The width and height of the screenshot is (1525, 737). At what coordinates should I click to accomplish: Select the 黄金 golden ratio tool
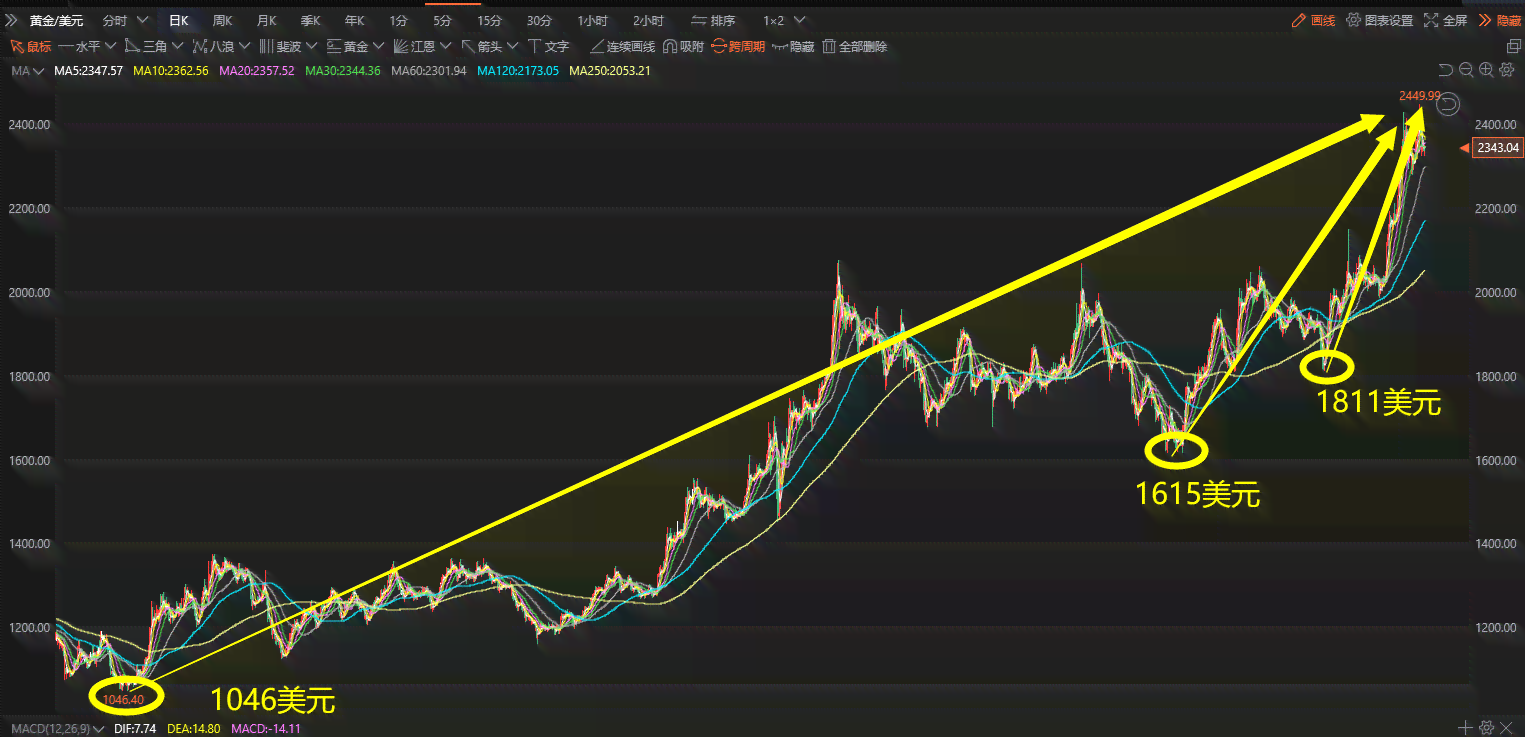pos(347,46)
